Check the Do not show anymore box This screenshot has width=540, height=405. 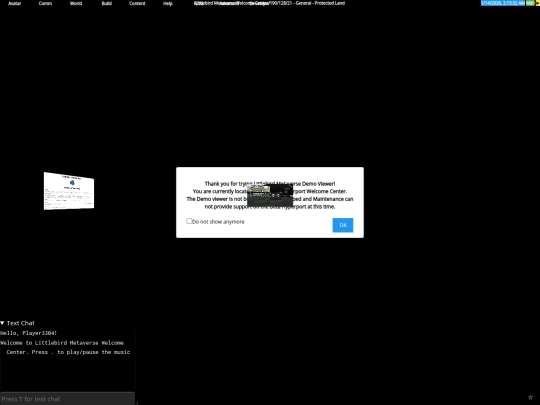pyautogui.click(x=189, y=221)
